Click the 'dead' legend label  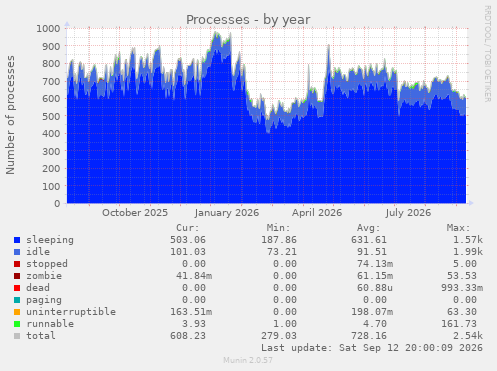click(38, 288)
